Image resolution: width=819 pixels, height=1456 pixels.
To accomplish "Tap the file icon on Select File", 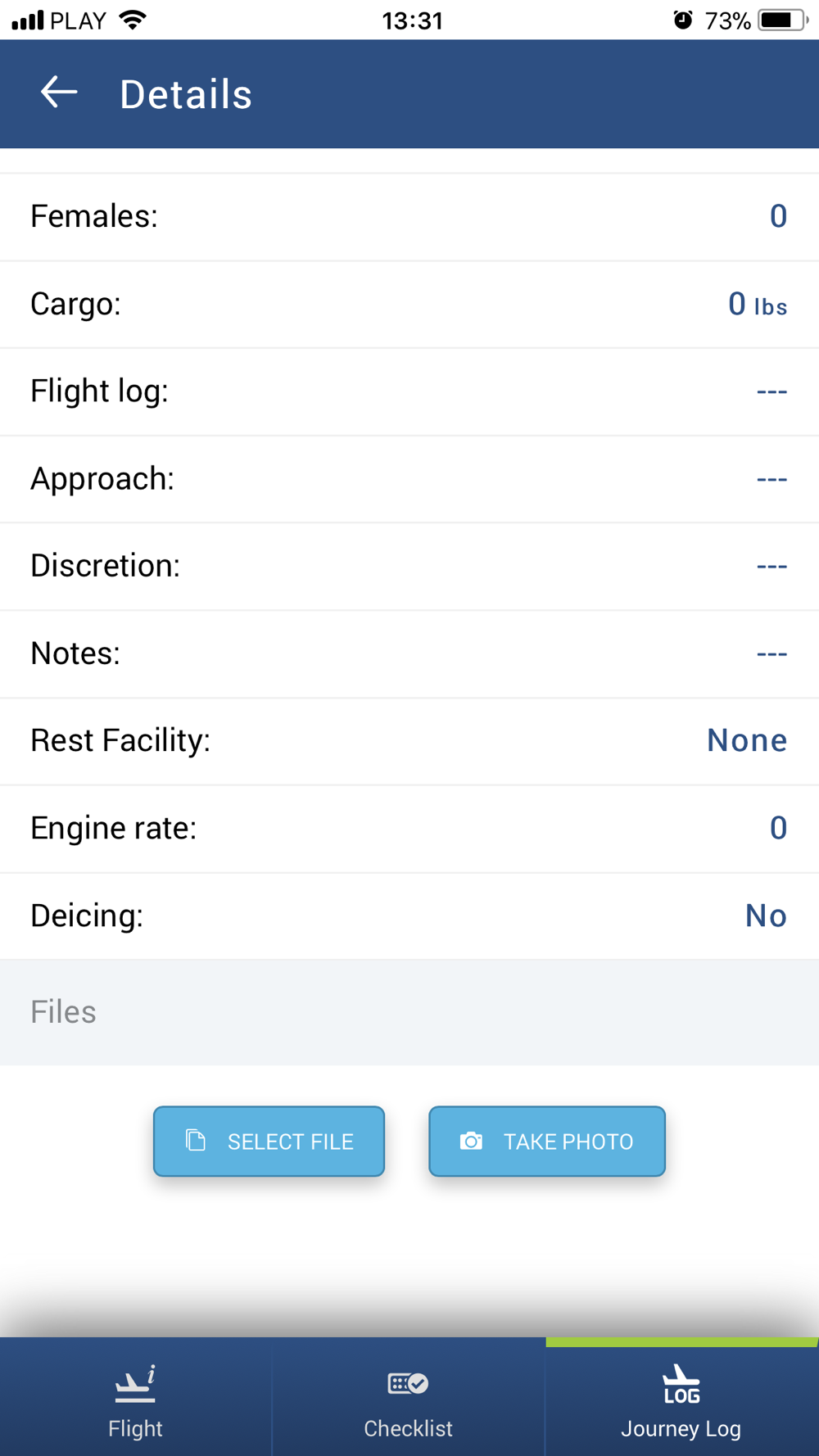I will [x=196, y=1140].
